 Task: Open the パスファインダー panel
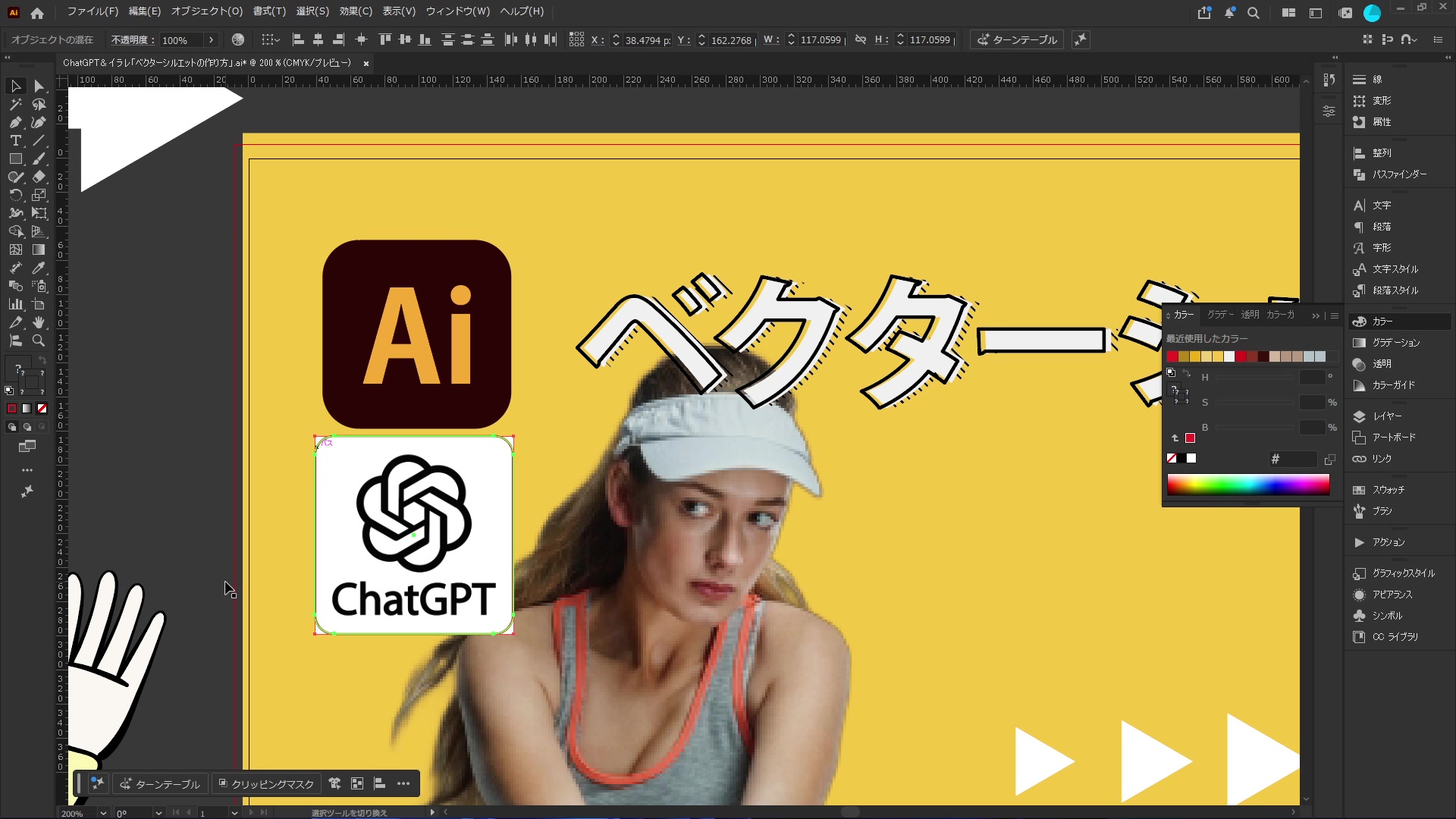(x=1399, y=174)
